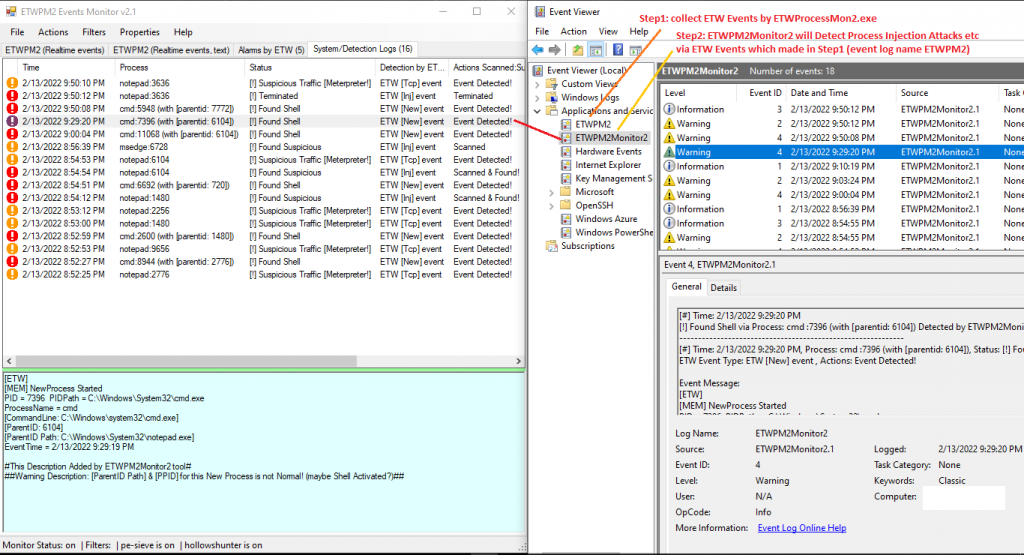The height and width of the screenshot is (555, 1024).
Task: Open the Properties menu
Action: [140, 32]
